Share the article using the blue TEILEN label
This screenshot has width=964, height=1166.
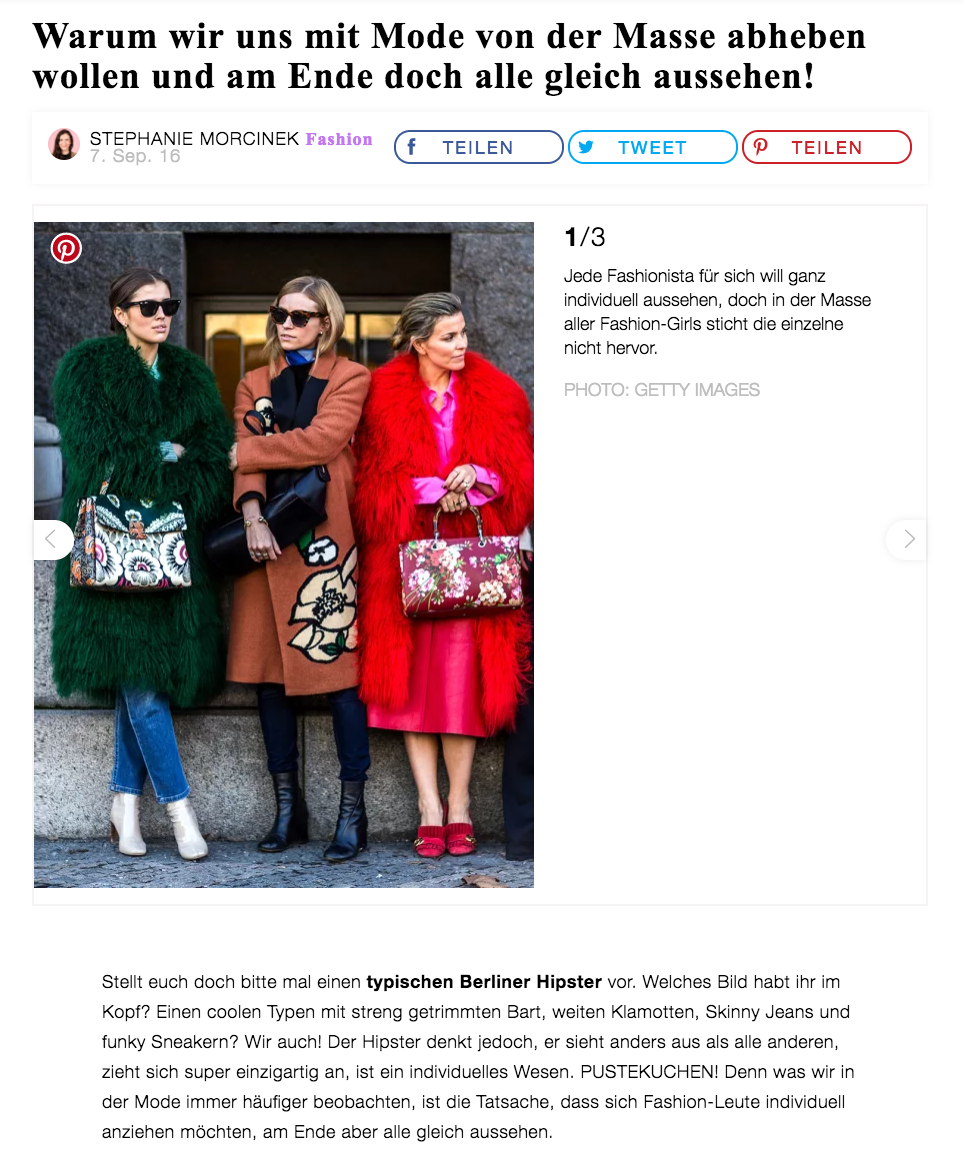[x=478, y=147]
